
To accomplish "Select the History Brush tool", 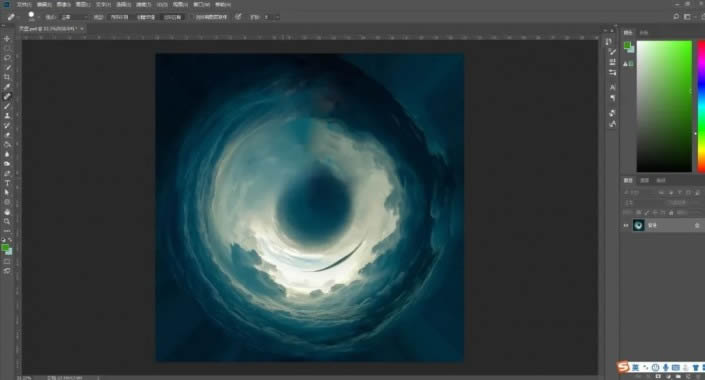I will coord(7,125).
